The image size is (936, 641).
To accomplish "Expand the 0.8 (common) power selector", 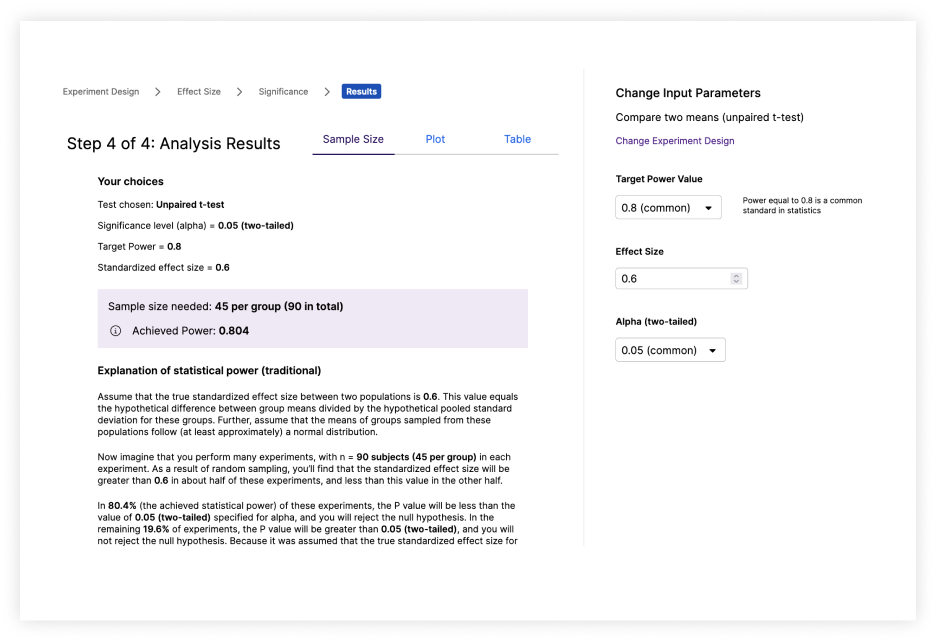I will tap(668, 207).
